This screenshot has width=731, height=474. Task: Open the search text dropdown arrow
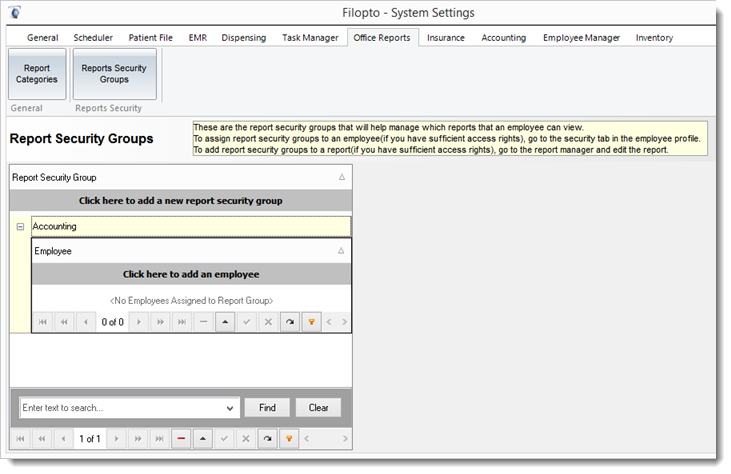coord(230,408)
